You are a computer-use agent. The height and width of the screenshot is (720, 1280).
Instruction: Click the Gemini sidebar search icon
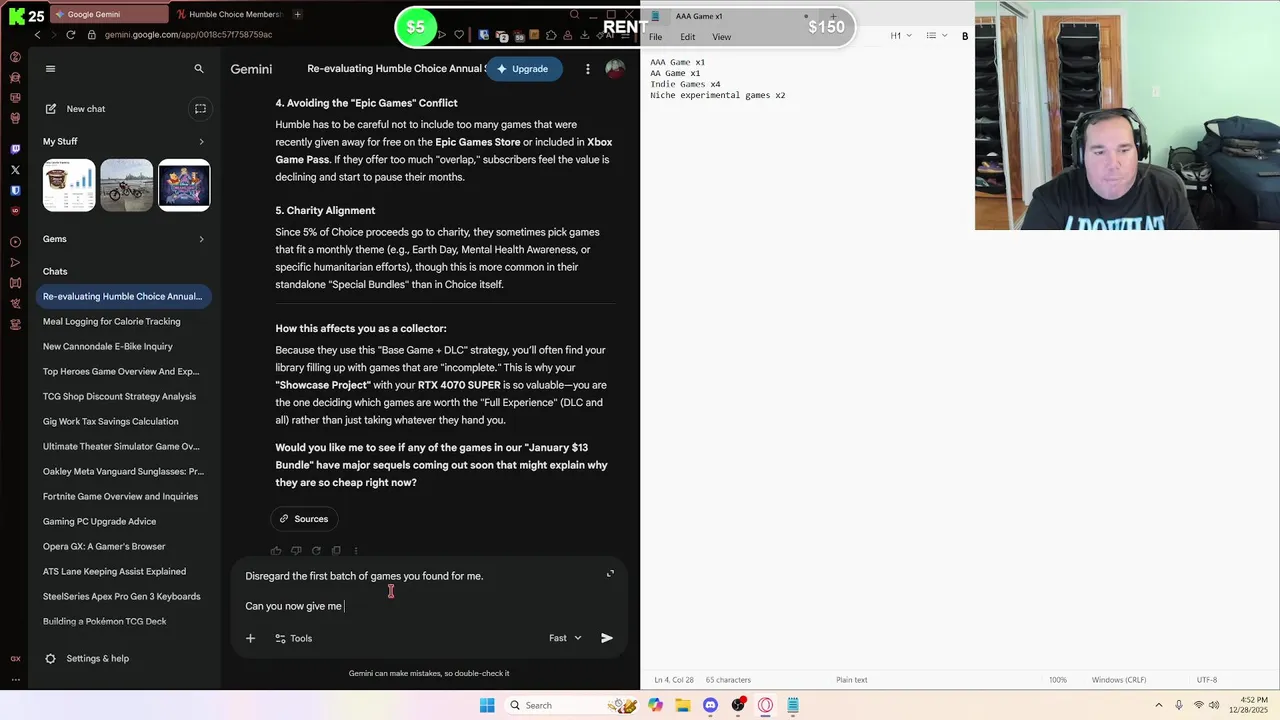[x=199, y=69]
